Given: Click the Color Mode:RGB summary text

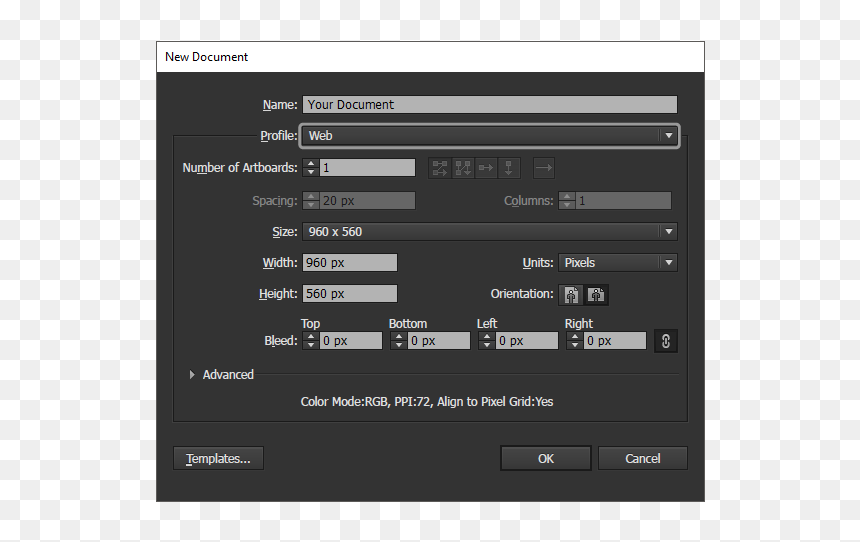Looking at the screenshot, I should 427,402.
